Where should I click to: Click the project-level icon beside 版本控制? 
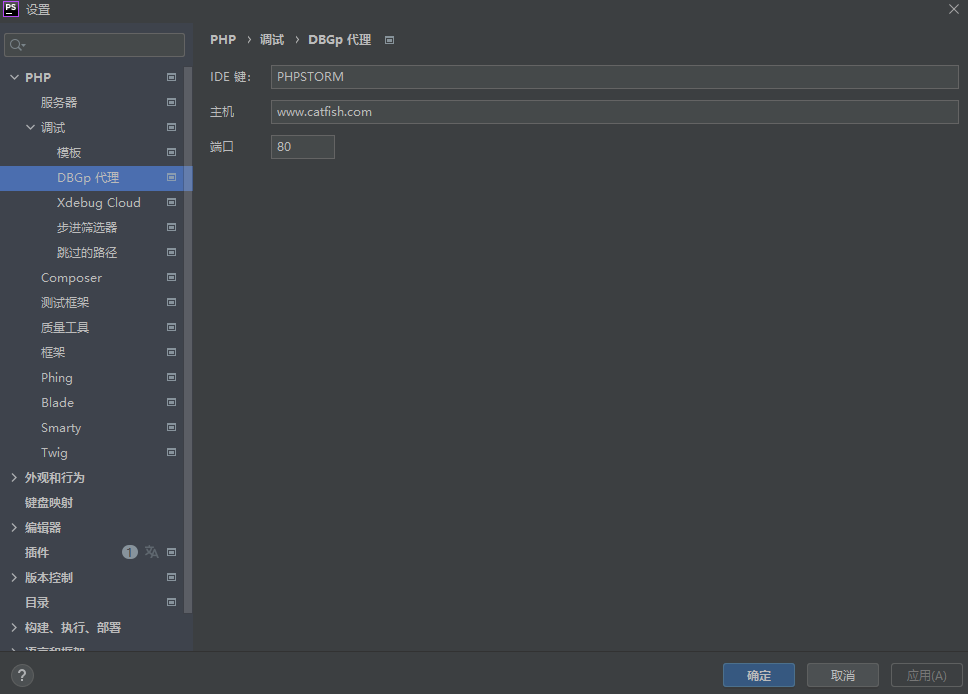coord(172,577)
